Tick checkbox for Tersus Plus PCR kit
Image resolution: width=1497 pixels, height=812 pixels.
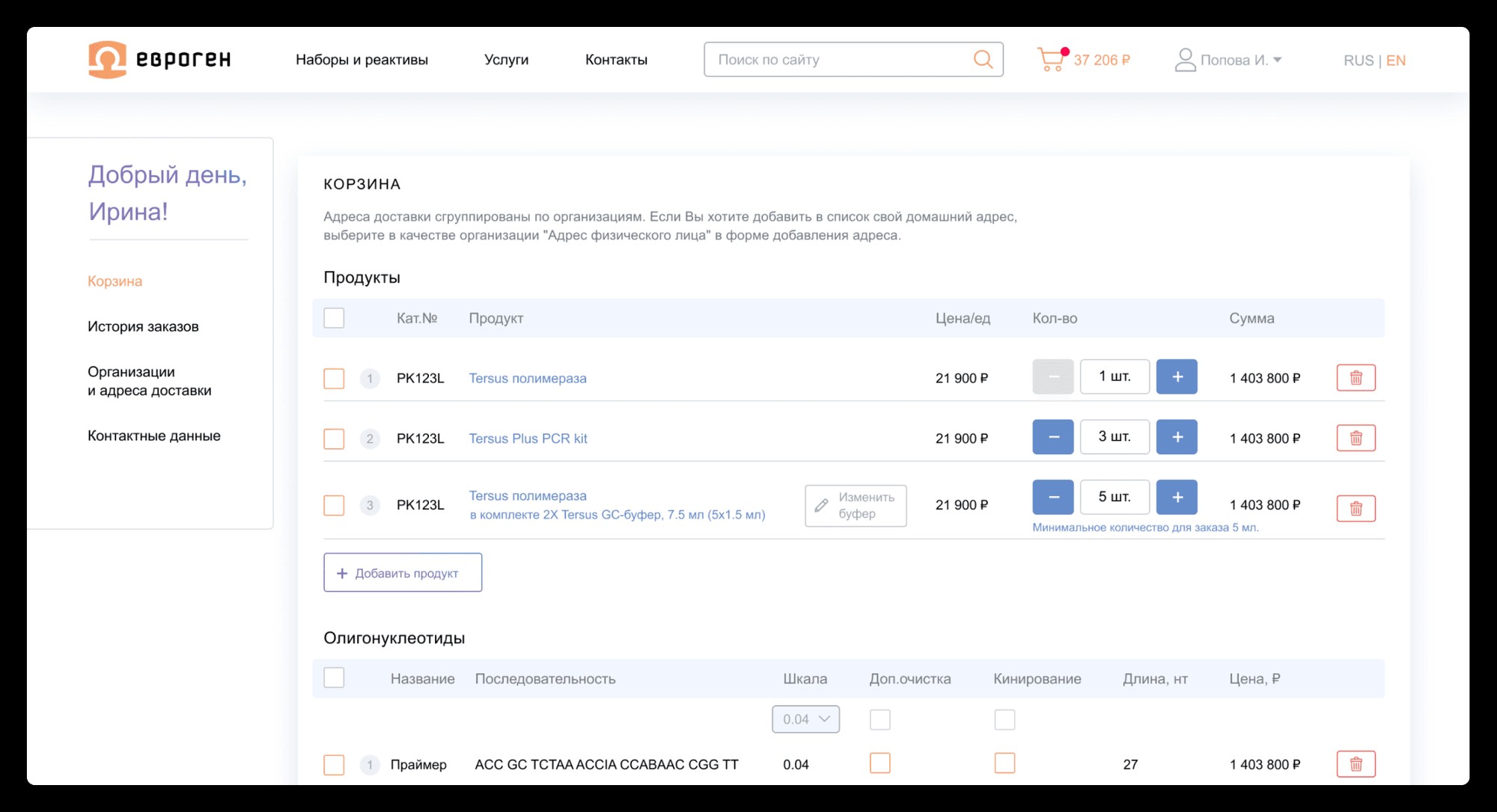click(x=334, y=439)
